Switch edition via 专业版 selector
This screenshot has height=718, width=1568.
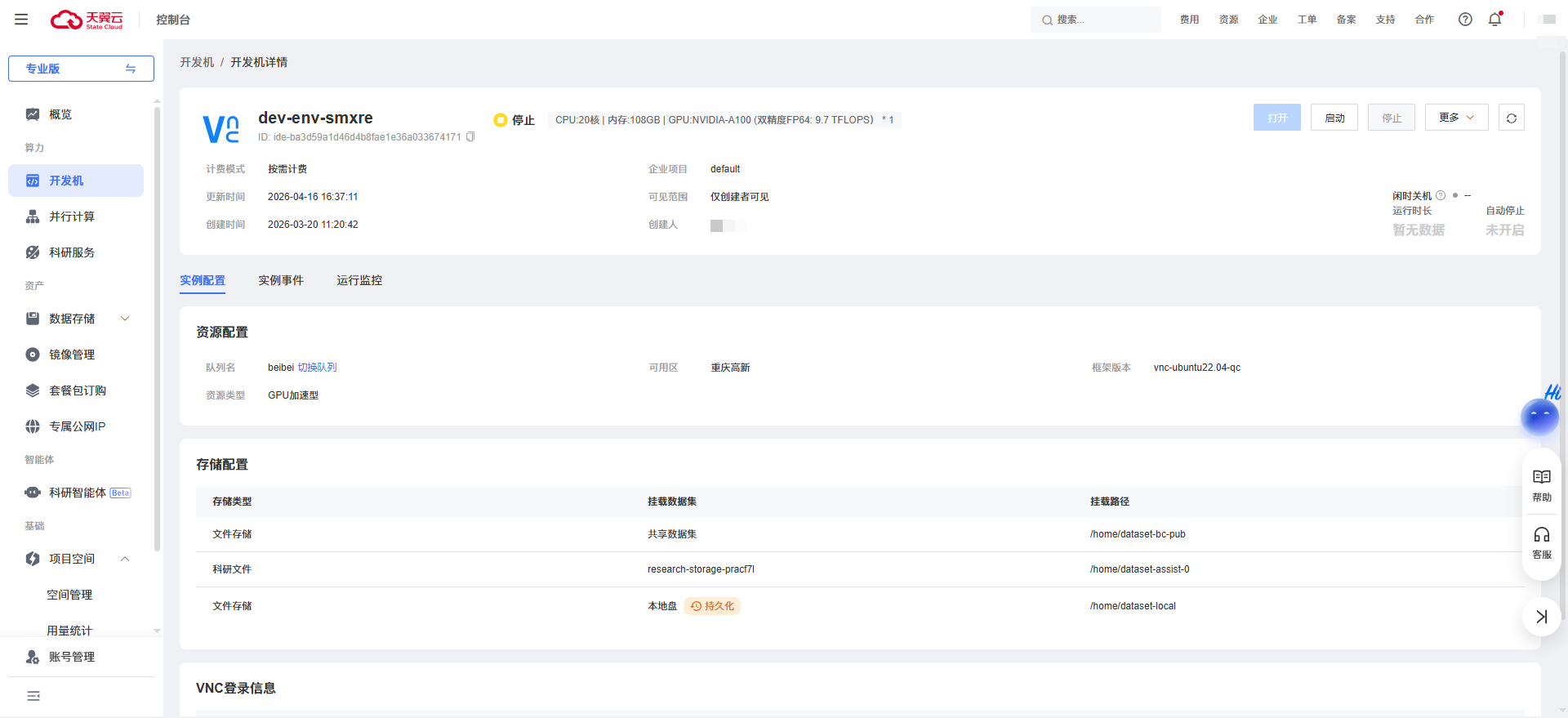click(81, 69)
